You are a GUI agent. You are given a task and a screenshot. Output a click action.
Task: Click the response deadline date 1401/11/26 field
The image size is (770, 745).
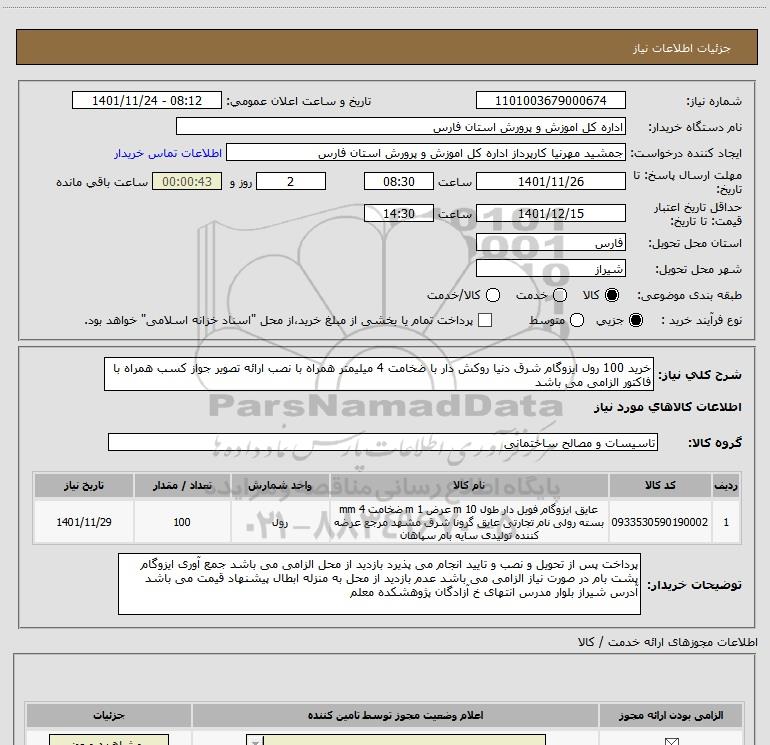[x=550, y=181]
